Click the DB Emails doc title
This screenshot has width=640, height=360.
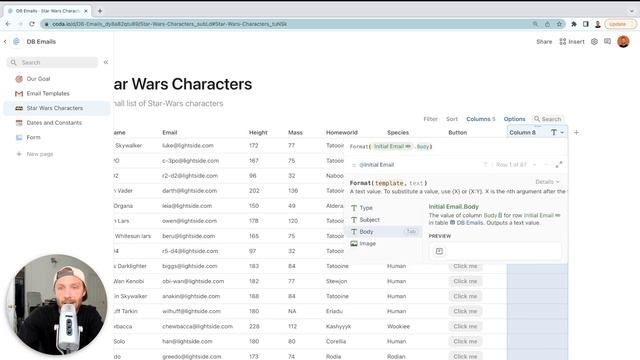41,42
